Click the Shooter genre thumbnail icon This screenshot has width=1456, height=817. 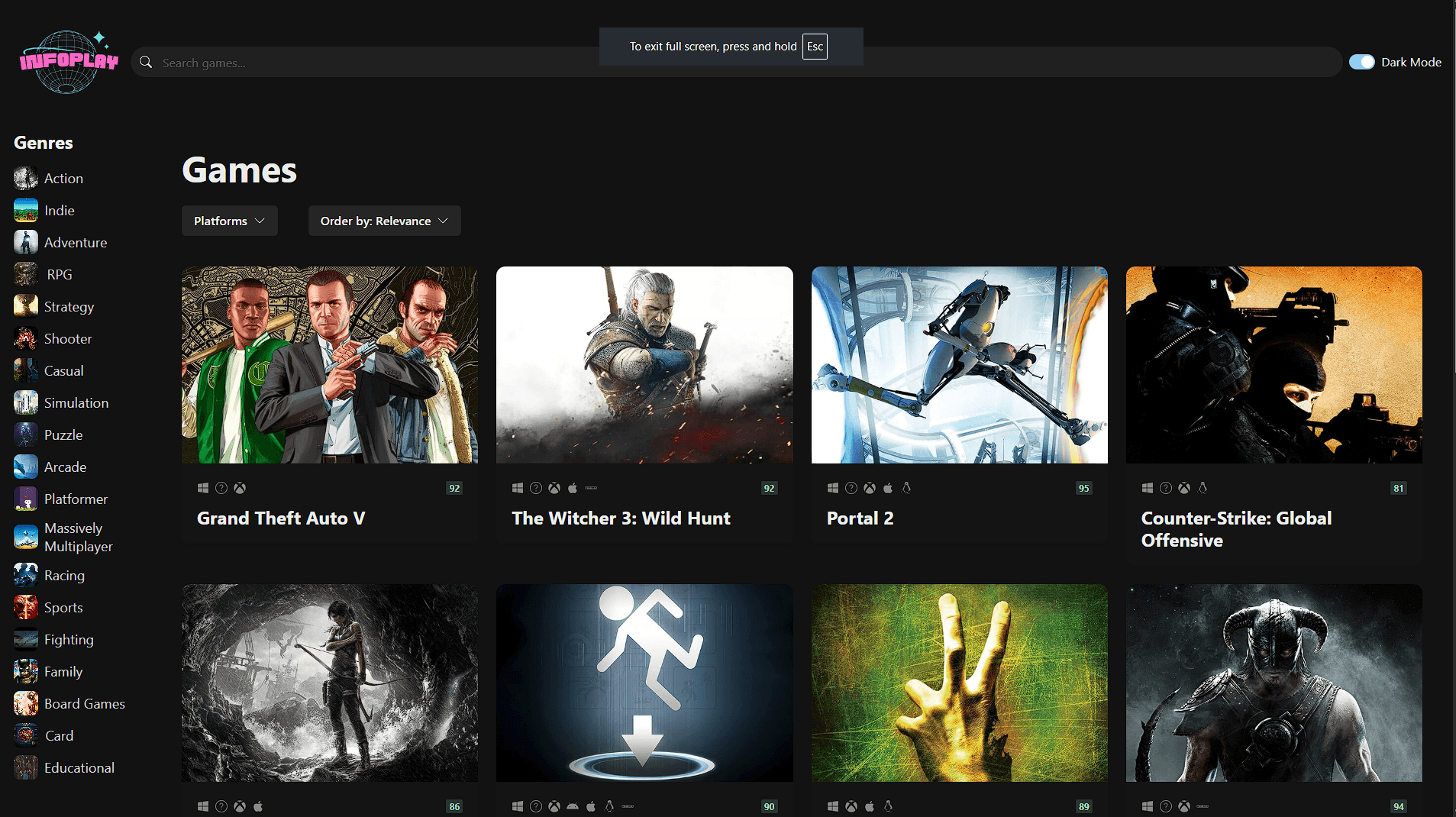coord(26,338)
